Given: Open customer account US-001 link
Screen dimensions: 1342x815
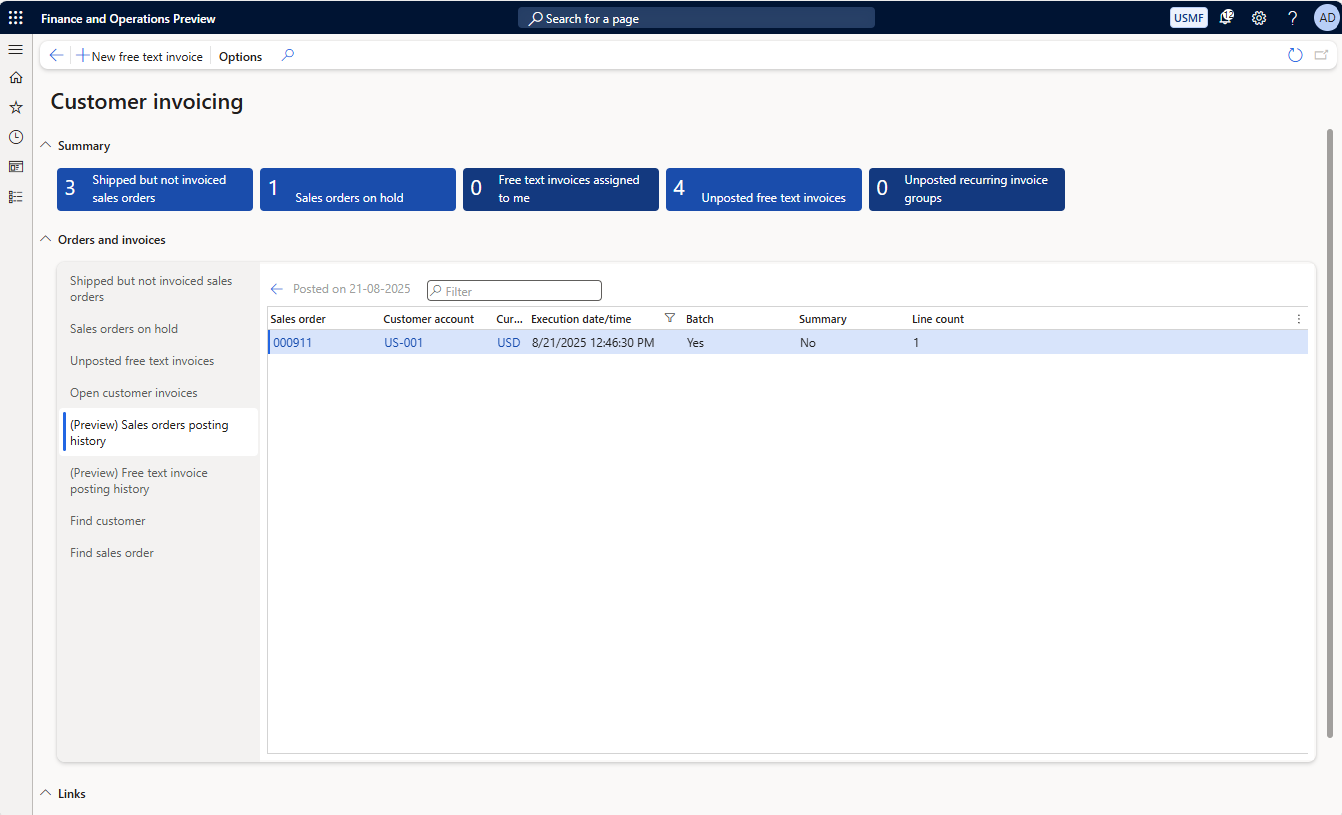Looking at the screenshot, I should pos(403,343).
